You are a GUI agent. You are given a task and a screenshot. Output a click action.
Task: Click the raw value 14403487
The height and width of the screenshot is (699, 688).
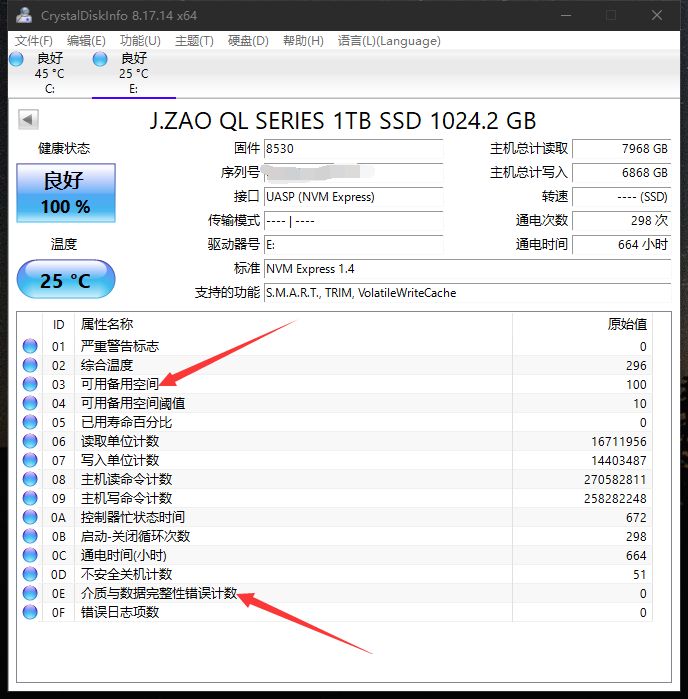pyautogui.click(x=619, y=461)
